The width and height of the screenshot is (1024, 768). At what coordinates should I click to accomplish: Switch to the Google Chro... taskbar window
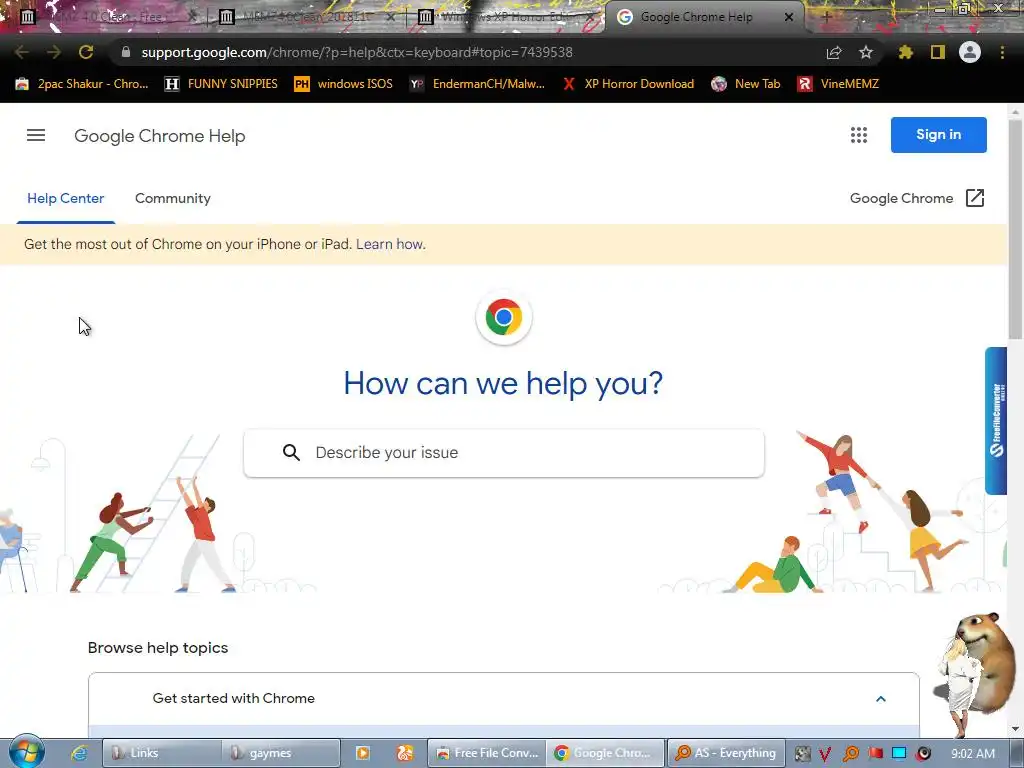pyautogui.click(x=605, y=753)
